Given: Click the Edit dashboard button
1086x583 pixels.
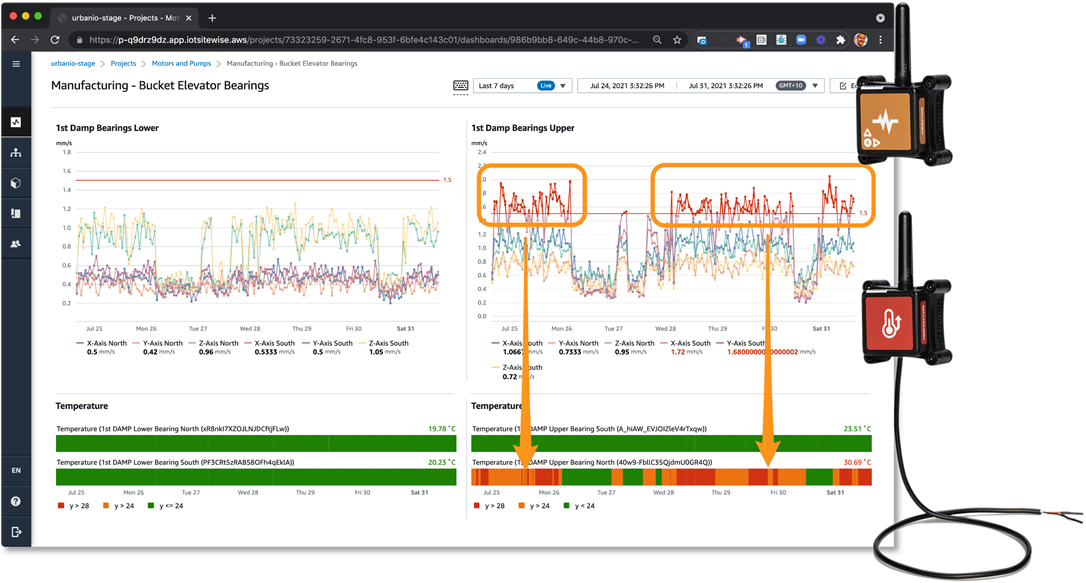Looking at the screenshot, I should [848, 86].
